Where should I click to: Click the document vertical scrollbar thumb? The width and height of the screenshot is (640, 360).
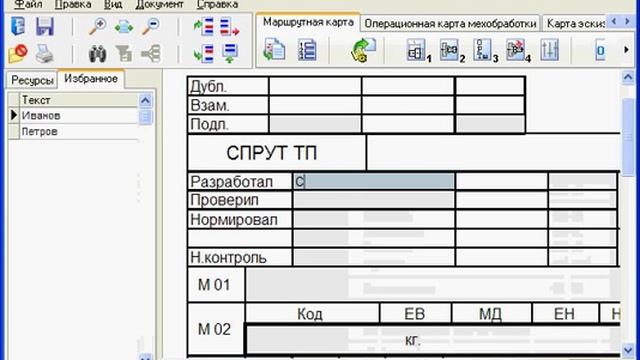pyautogui.click(x=628, y=138)
